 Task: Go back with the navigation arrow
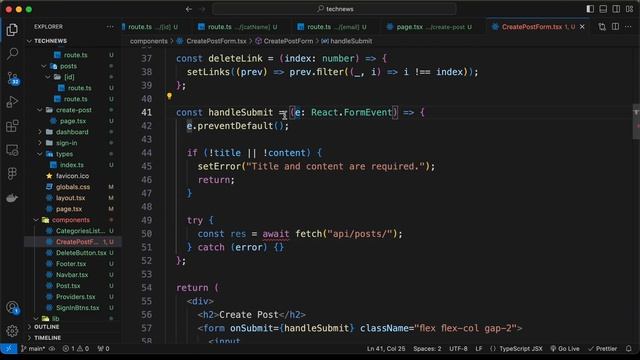[189, 9]
